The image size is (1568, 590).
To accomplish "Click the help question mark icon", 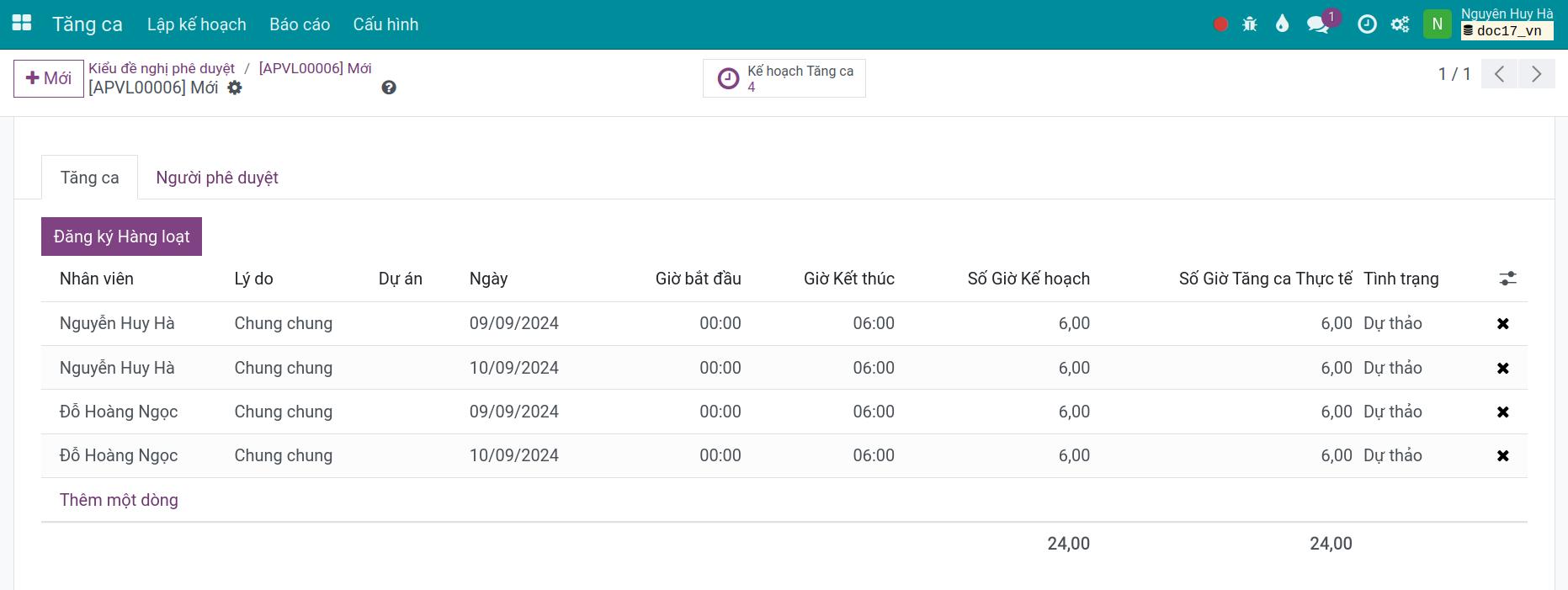I will click(x=389, y=88).
